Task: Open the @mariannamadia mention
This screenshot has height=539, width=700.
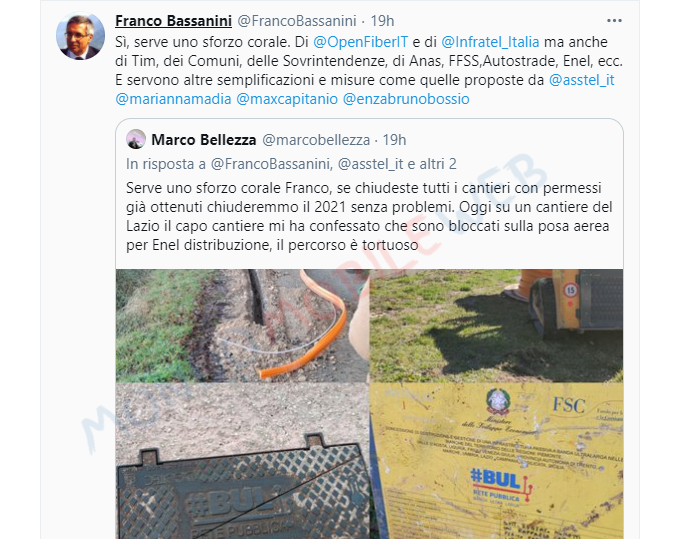Action: click(173, 99)
